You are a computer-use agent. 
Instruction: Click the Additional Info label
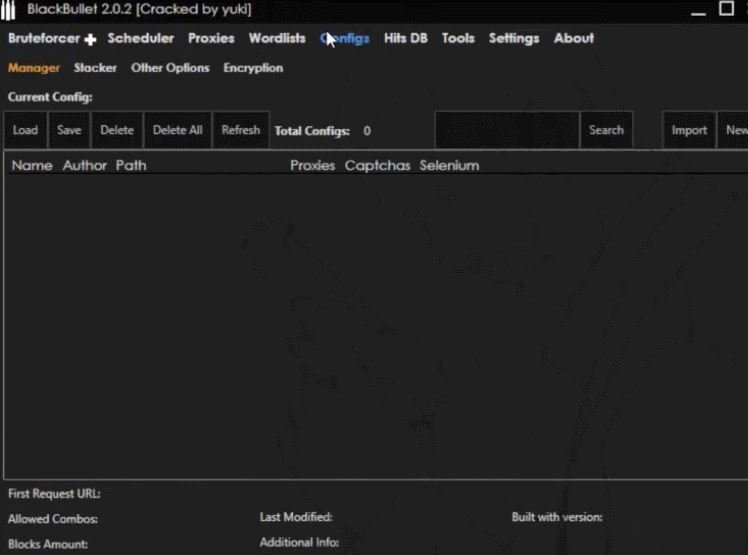(299, 543)
